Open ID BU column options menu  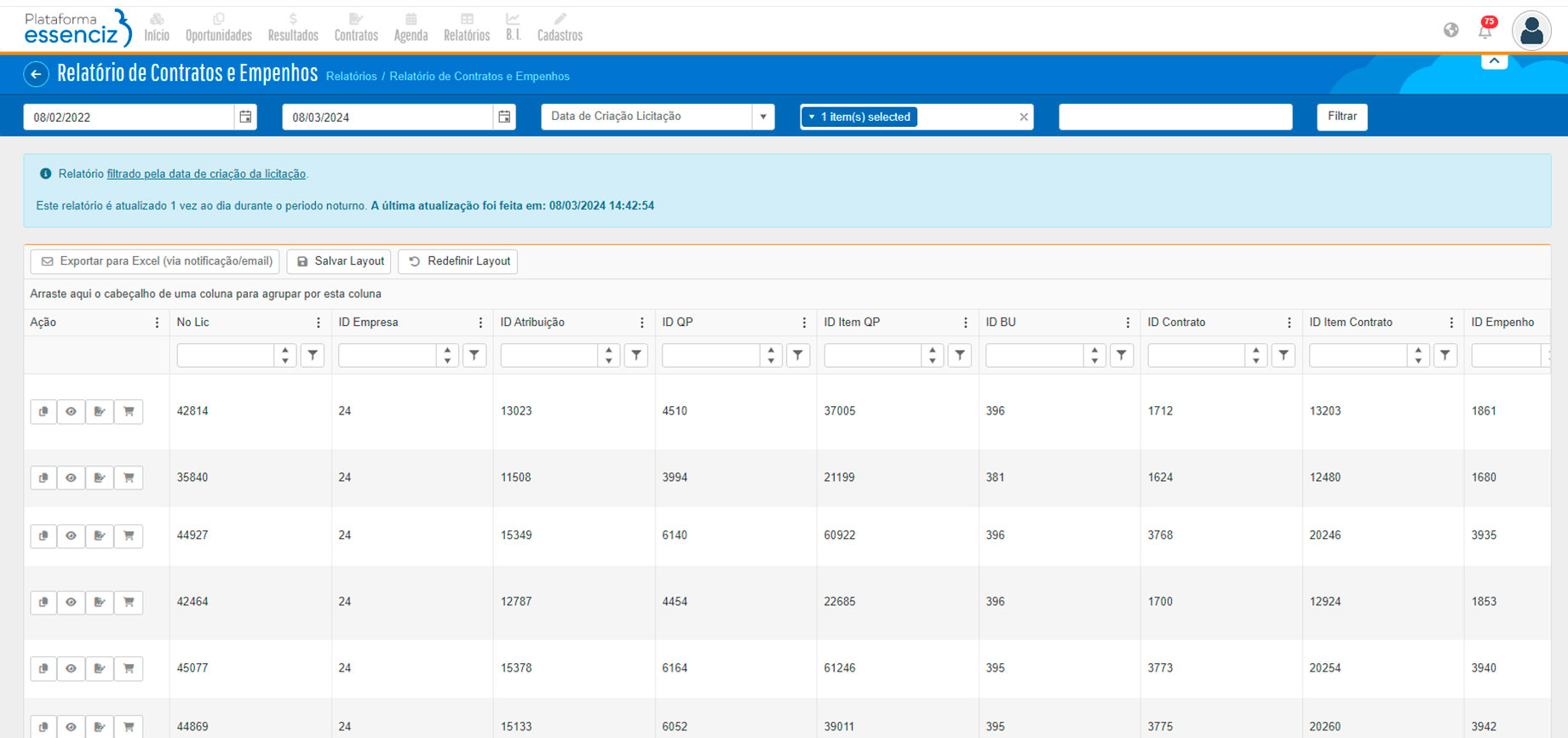[1128, 323]
